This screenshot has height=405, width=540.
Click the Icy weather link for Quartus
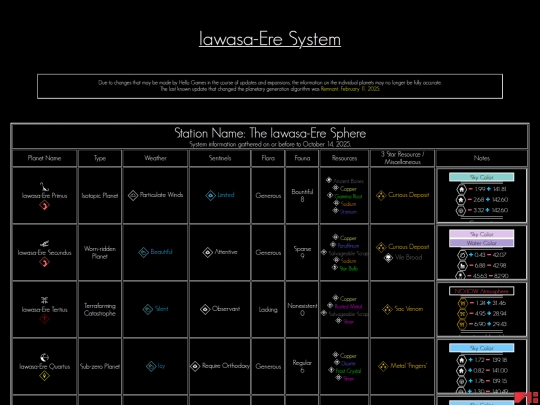[x=161, y=366]
